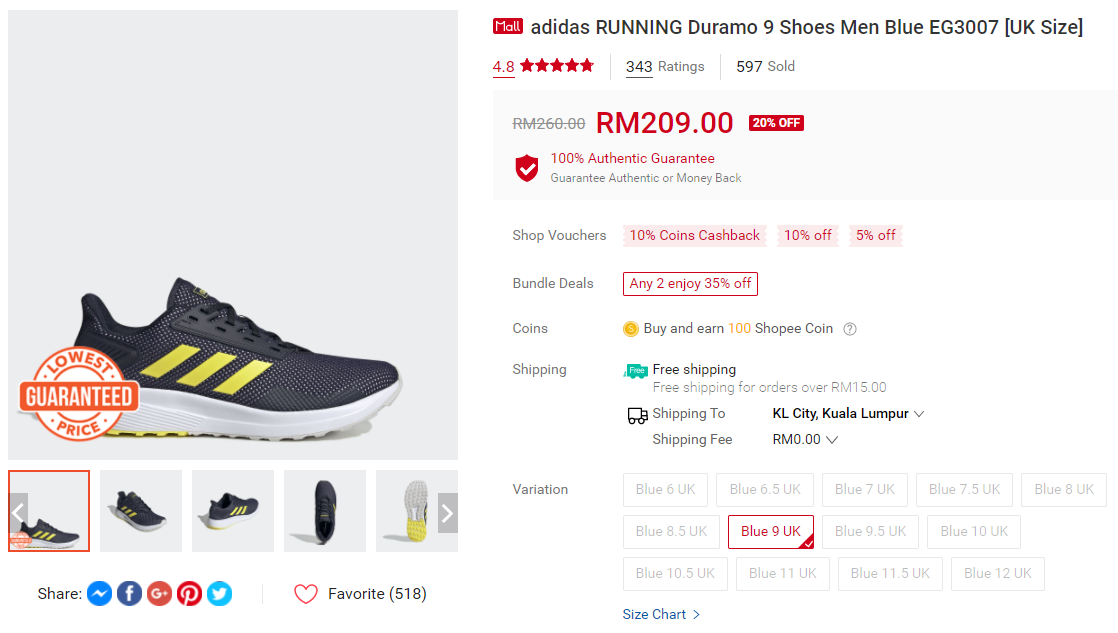The width and height of the screenshot is (1118, 633).
Task: Click the Shopee Coin help question icon
Action: (x=850, y=329)
